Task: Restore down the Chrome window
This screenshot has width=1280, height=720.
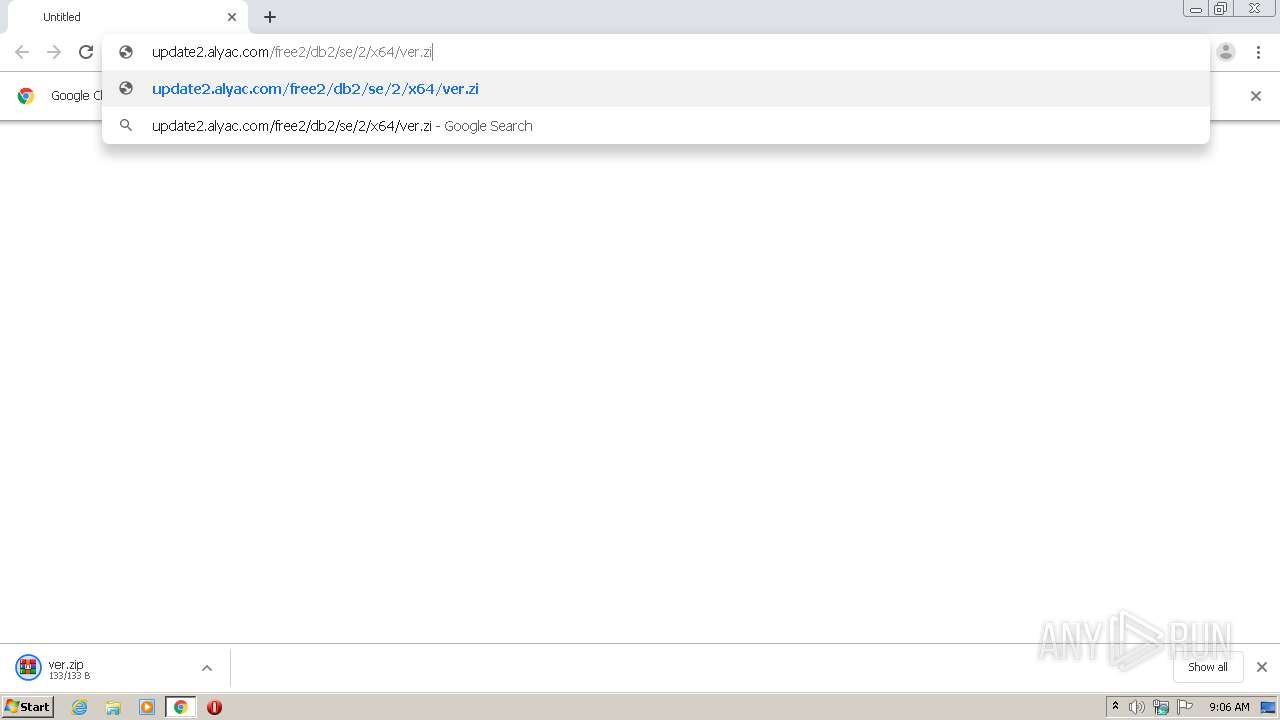Action: [x=1221, y=8]
